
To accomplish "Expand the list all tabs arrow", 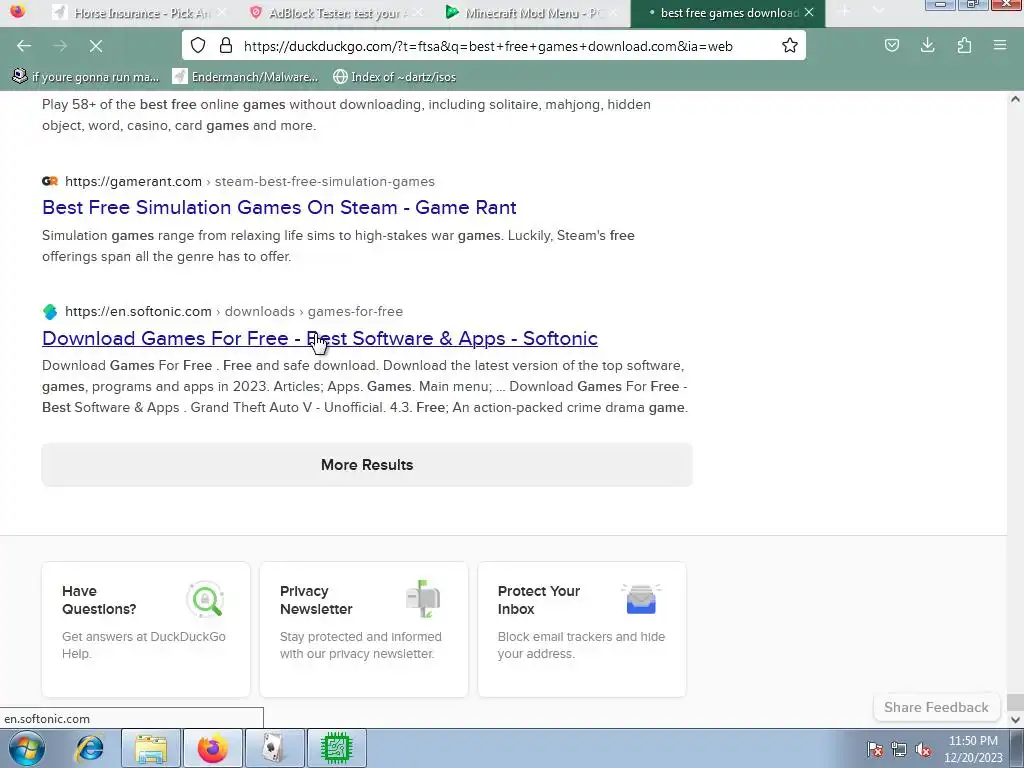I will tap(878, 11).
